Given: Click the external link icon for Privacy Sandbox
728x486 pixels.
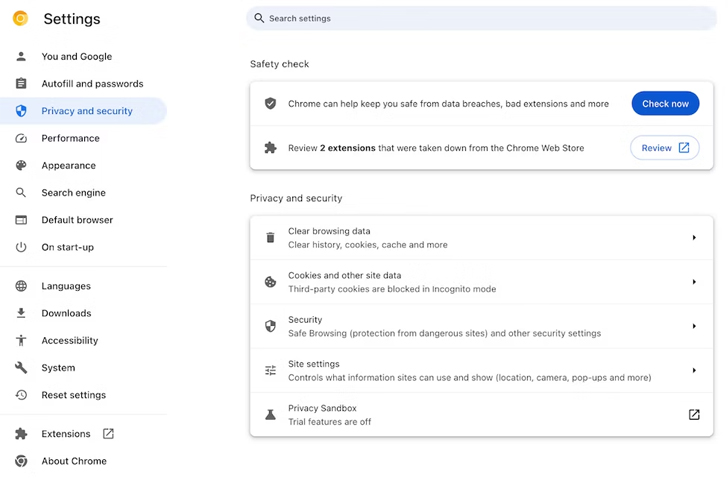Looking at the screenshot, I should (x=694, y=415).
